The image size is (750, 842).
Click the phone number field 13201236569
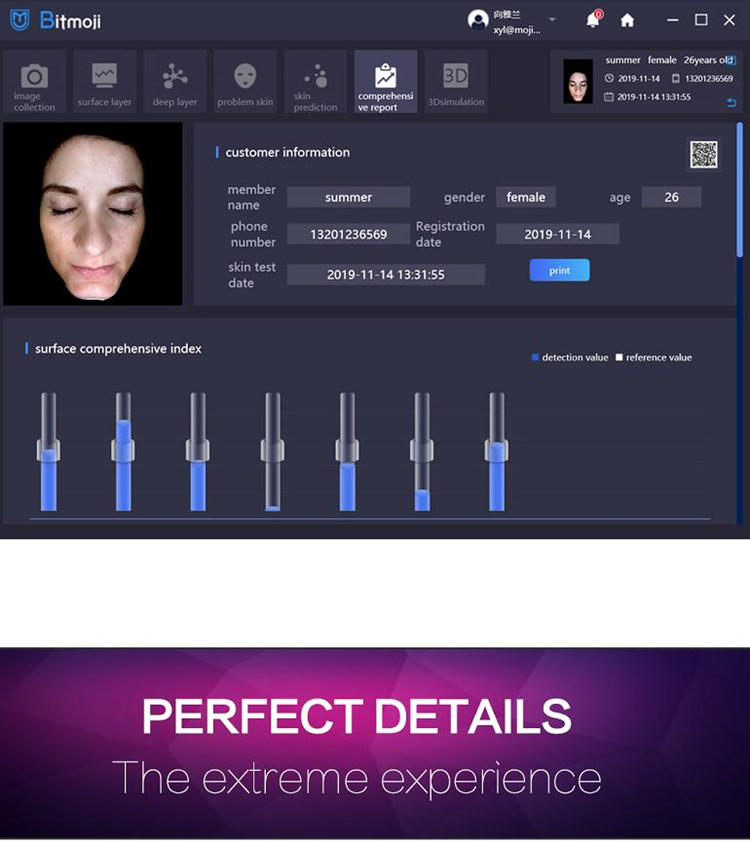point(348,234)
